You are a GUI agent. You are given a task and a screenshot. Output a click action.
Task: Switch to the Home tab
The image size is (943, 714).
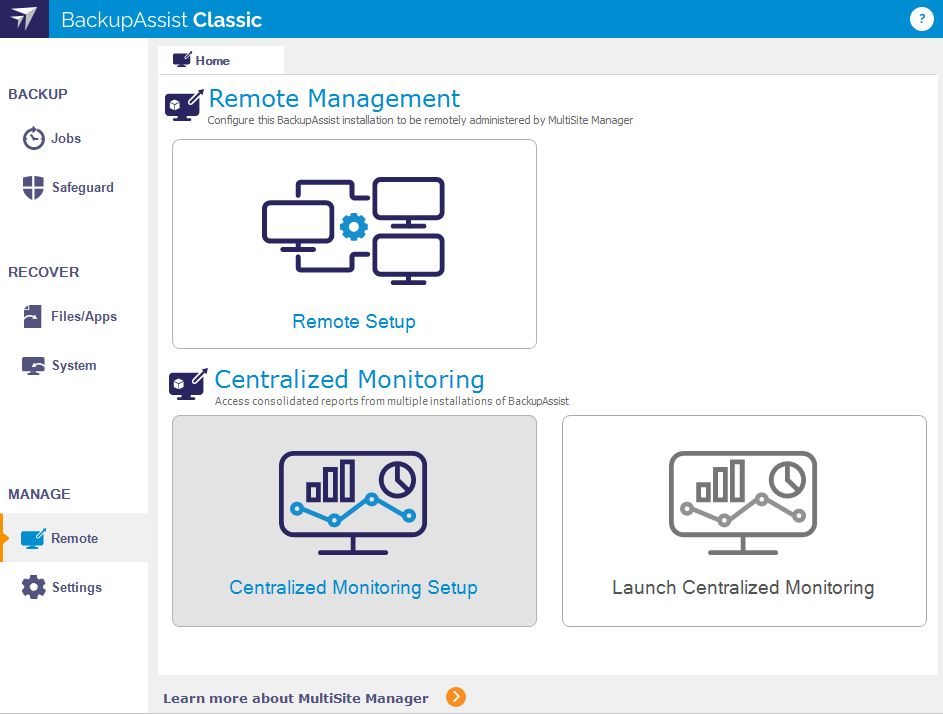pos(212,61)
